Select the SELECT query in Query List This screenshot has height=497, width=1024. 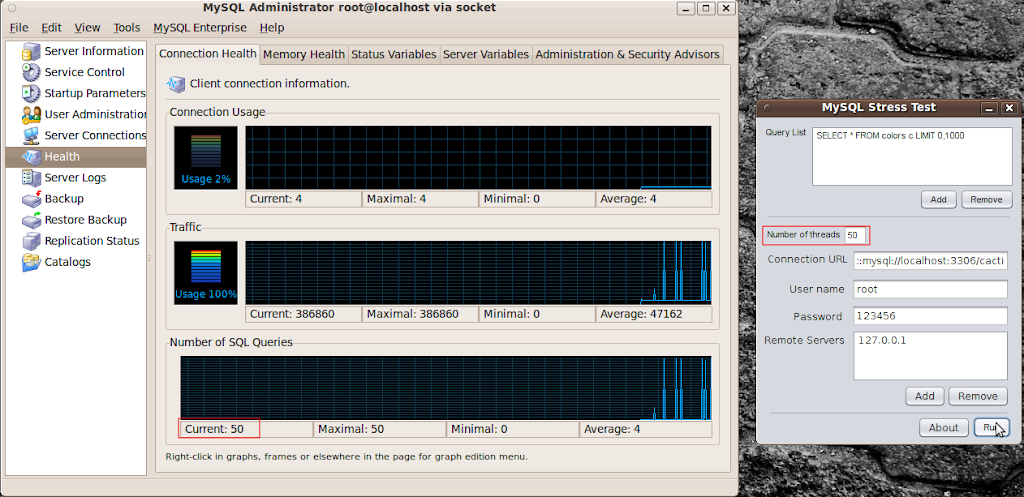click(x=889, y=136)
